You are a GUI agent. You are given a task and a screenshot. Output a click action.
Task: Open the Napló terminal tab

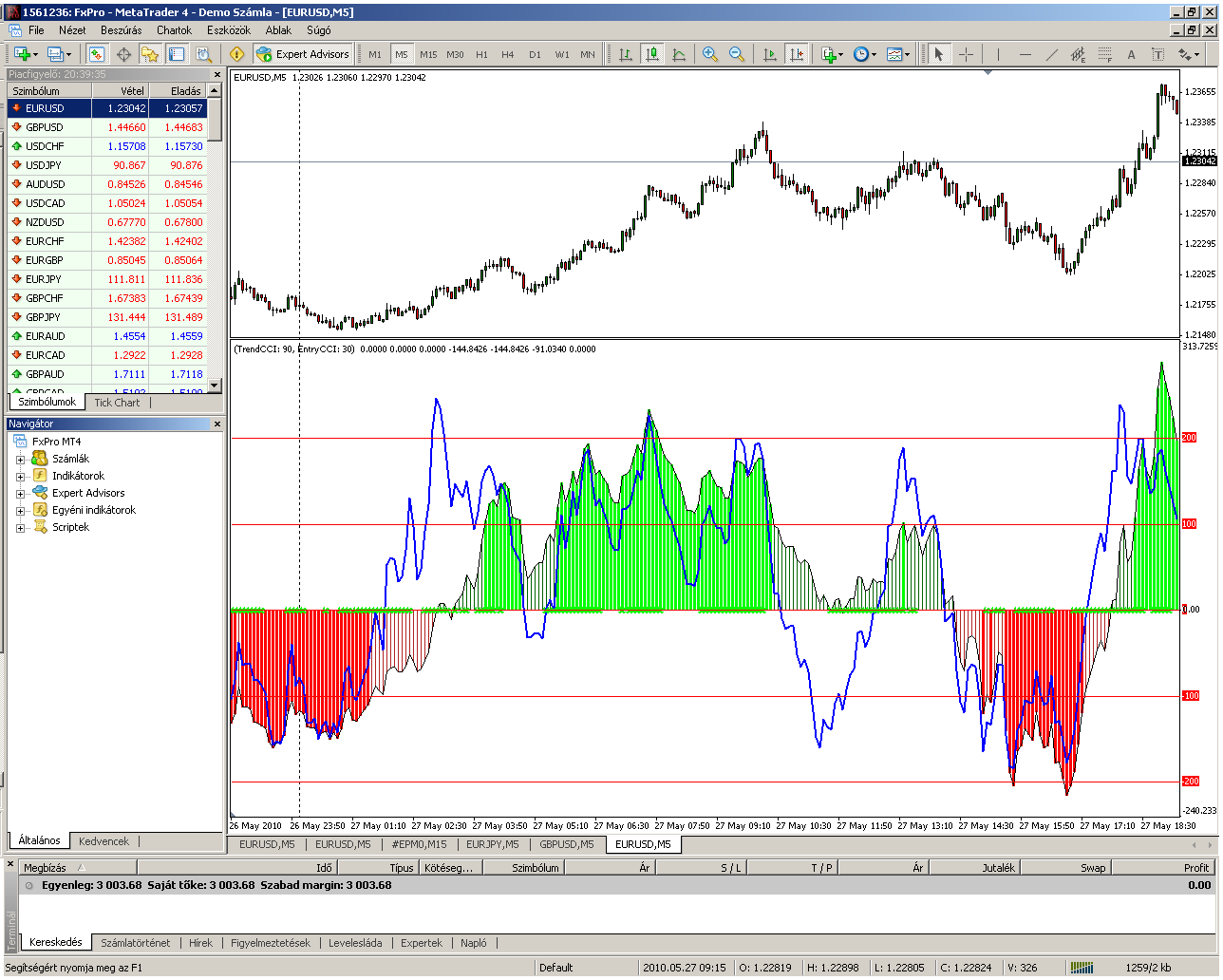pyautogui.click(x=474, y=943)
